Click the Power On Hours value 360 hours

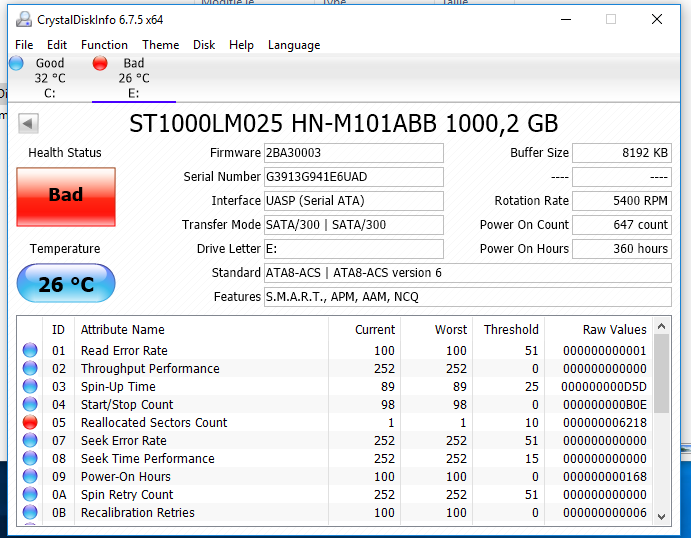click(x=622, y=249)
